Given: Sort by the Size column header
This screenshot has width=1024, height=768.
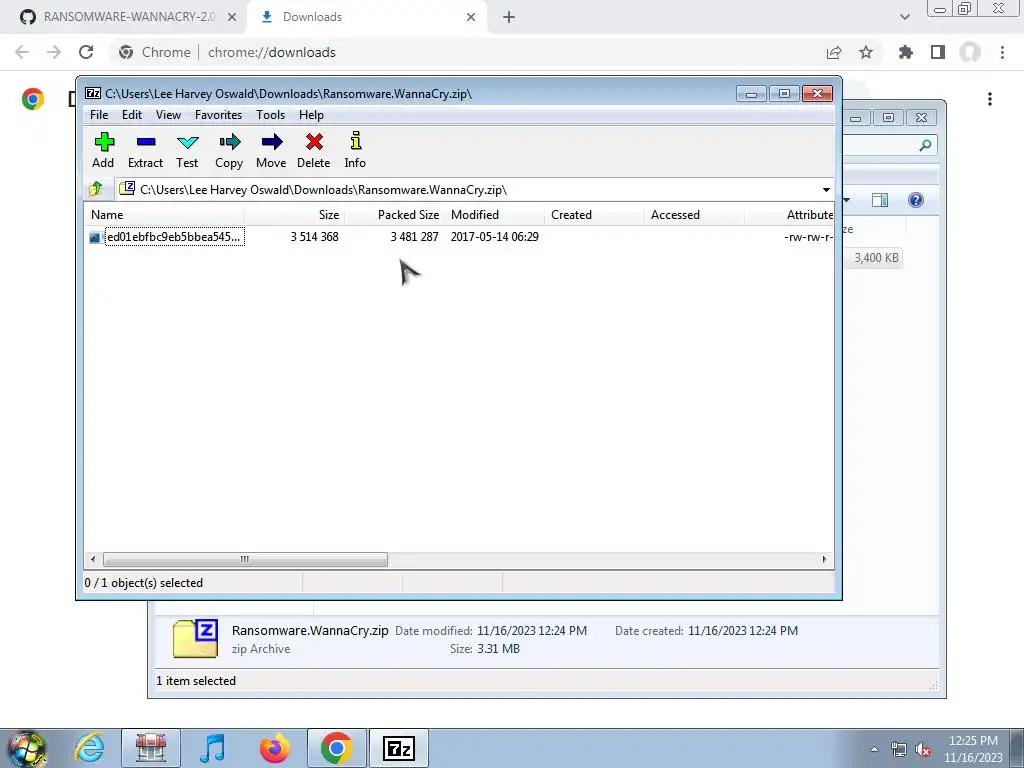Looking at the screenshot, I should [295, 215].
